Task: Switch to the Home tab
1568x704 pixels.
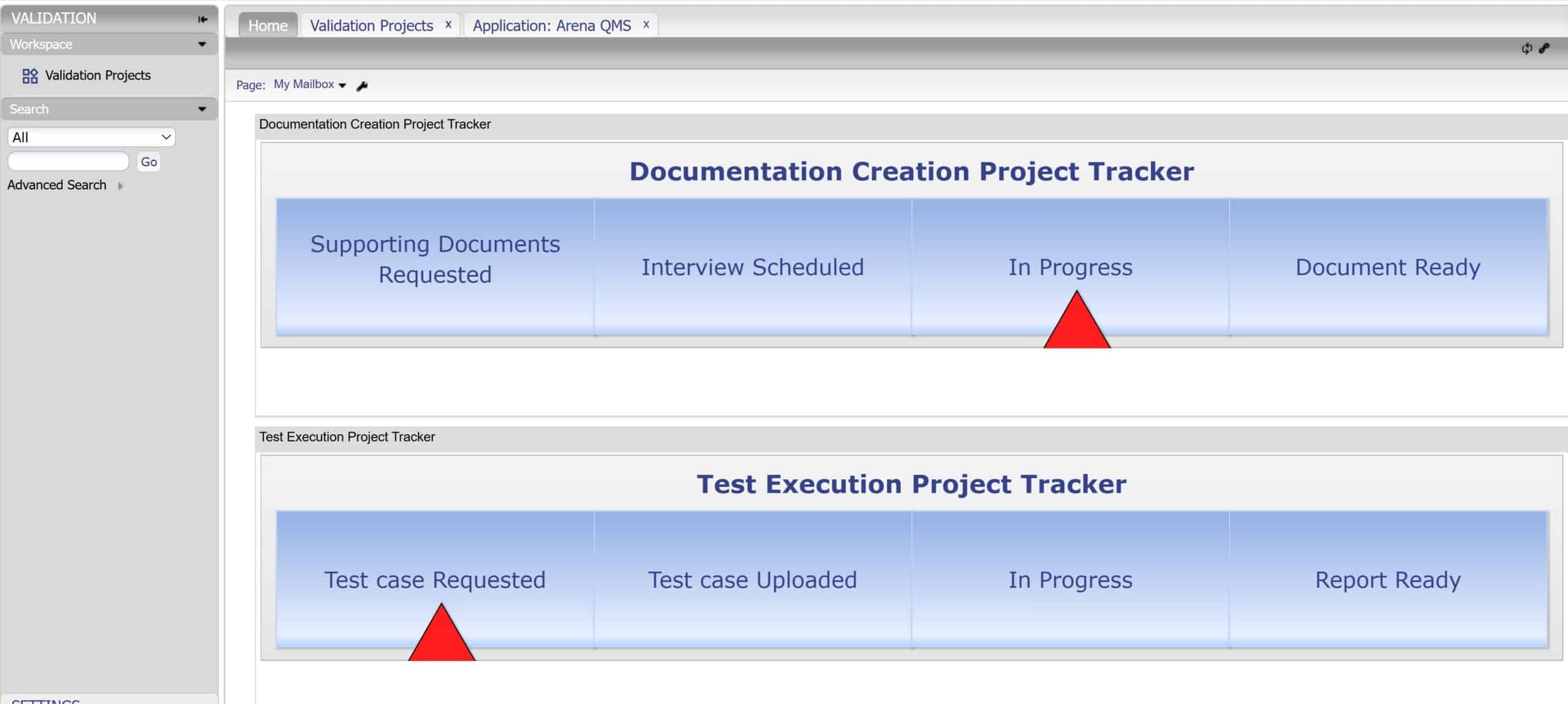Action: click(x=268, y=25)
